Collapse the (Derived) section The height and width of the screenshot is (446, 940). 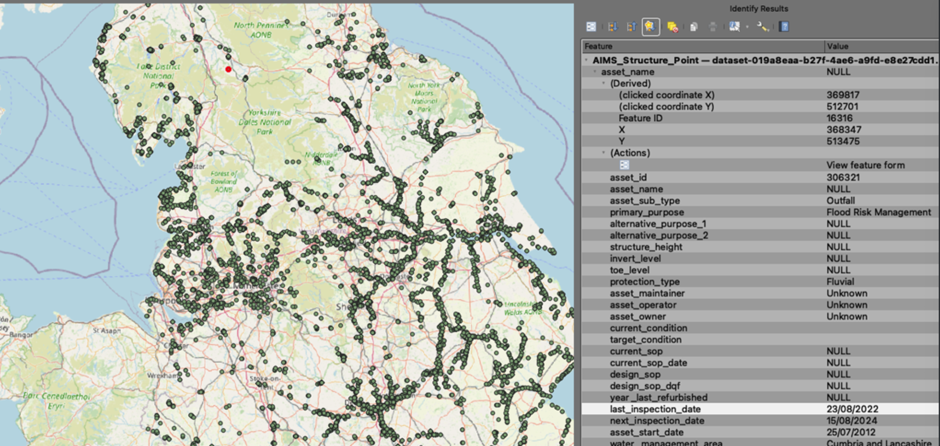click(603, 84)
